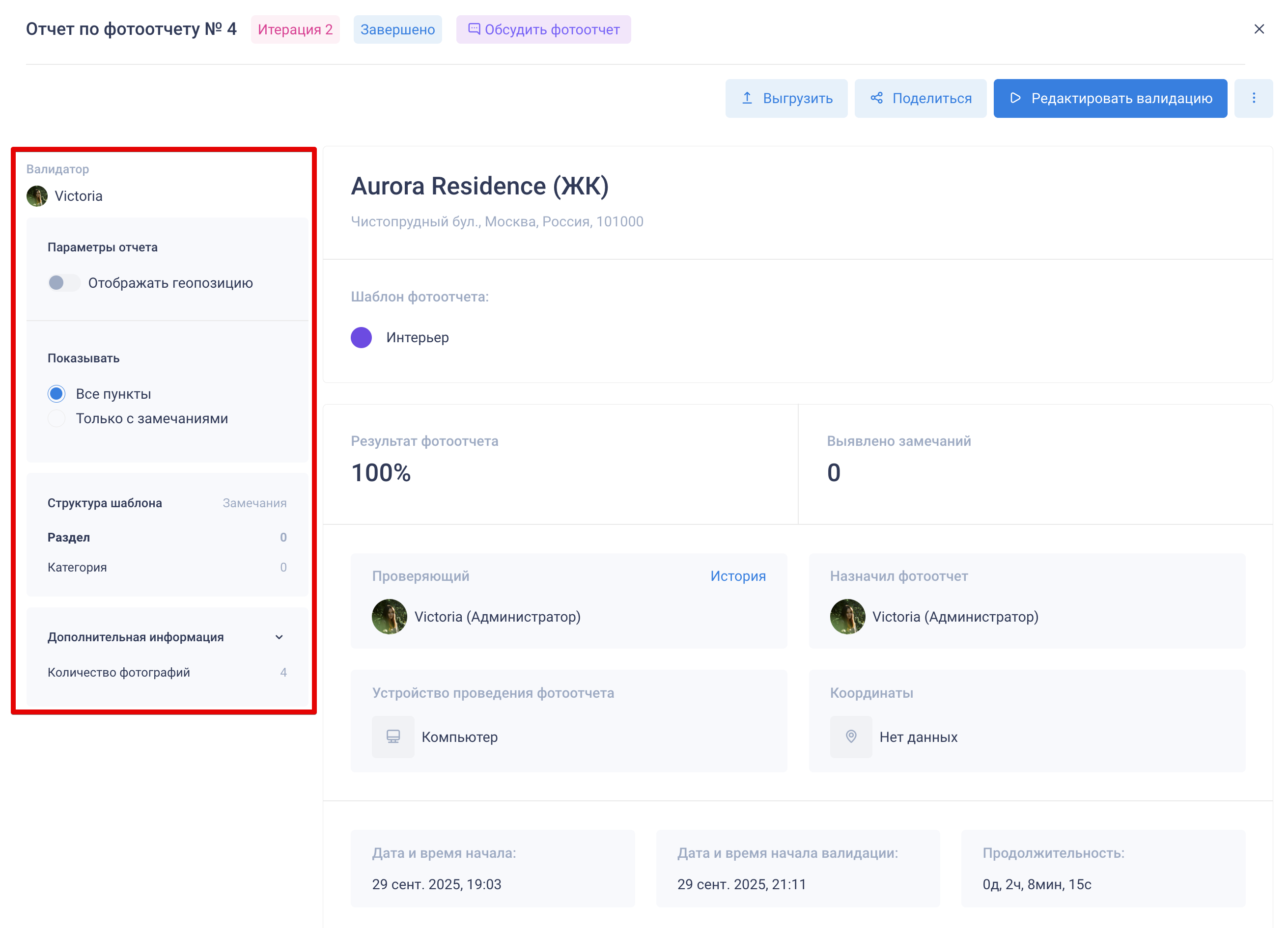Viewport: 1288px width, 928px height.
Task: Click the Итерация 2 tag
Action: [295, 29]
